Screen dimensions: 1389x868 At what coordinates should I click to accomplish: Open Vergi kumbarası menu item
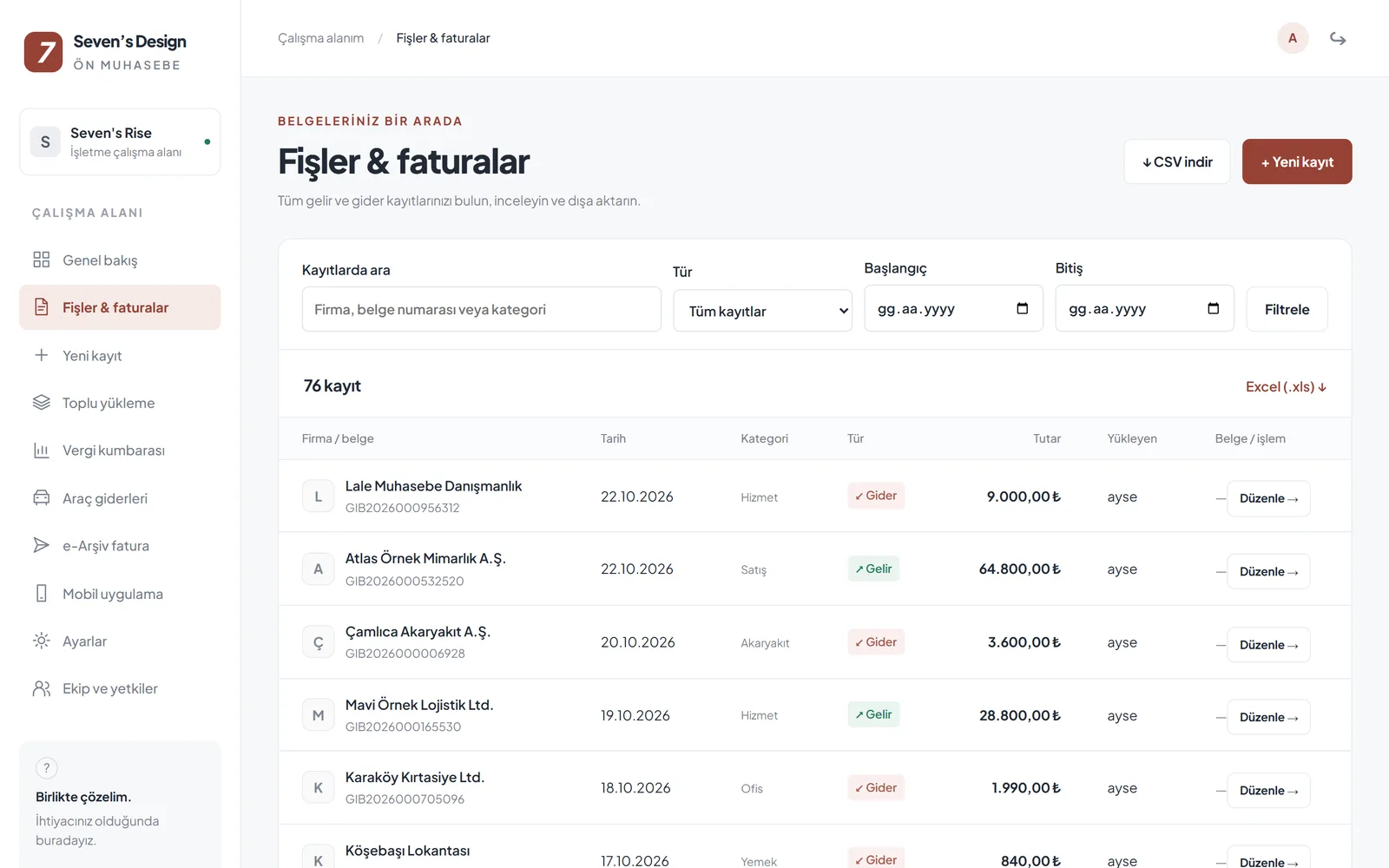tap(120, 450)
